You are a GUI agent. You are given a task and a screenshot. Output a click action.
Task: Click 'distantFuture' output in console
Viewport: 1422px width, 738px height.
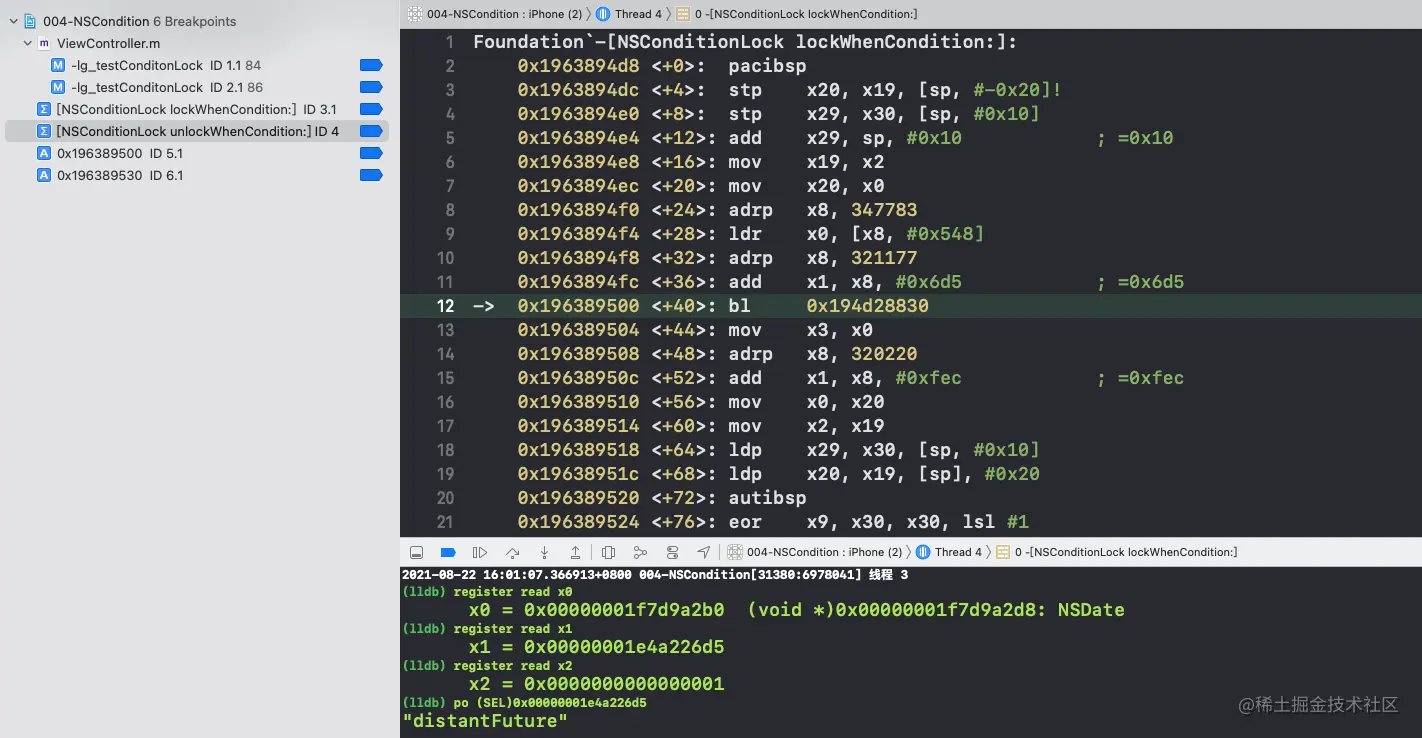click(485, 721)
